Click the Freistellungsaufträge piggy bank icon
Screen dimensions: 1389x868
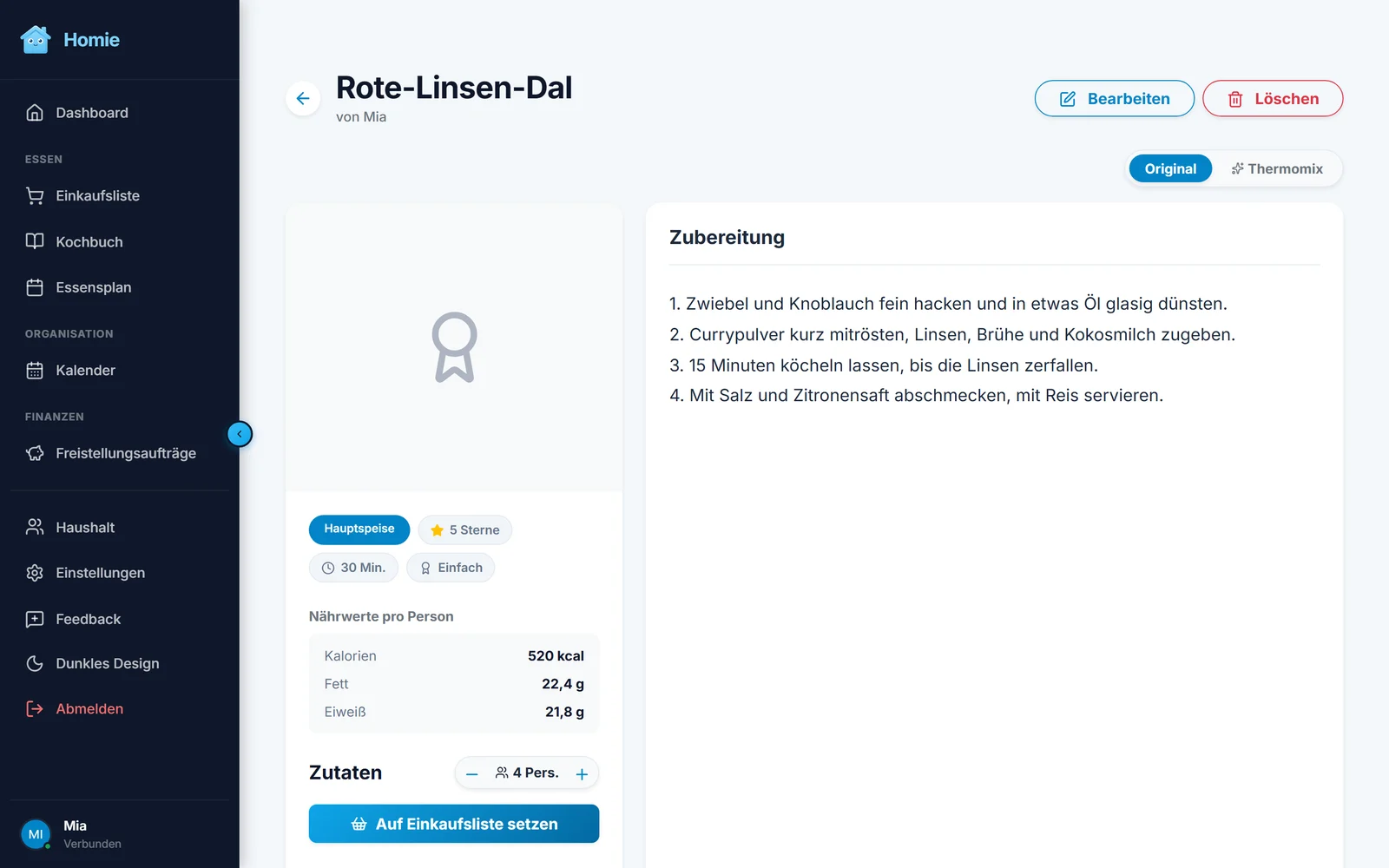tap(35, 453)
